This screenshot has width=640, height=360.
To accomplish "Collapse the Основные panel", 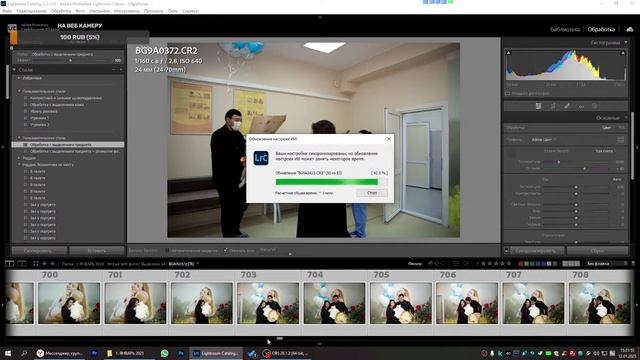I will pos(626,118).
